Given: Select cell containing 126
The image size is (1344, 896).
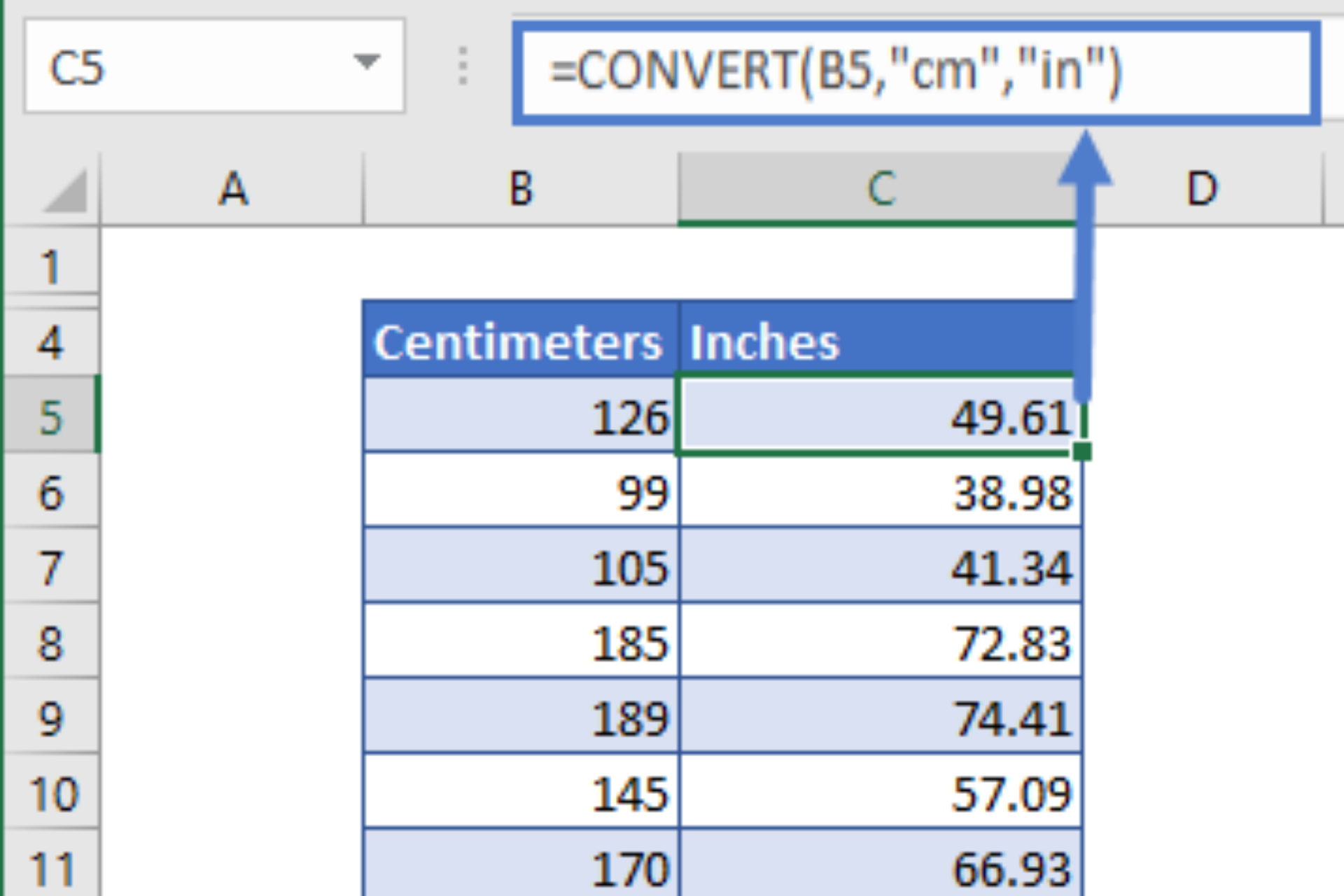Looking at the screenshot, I should [x=519, y=418].
